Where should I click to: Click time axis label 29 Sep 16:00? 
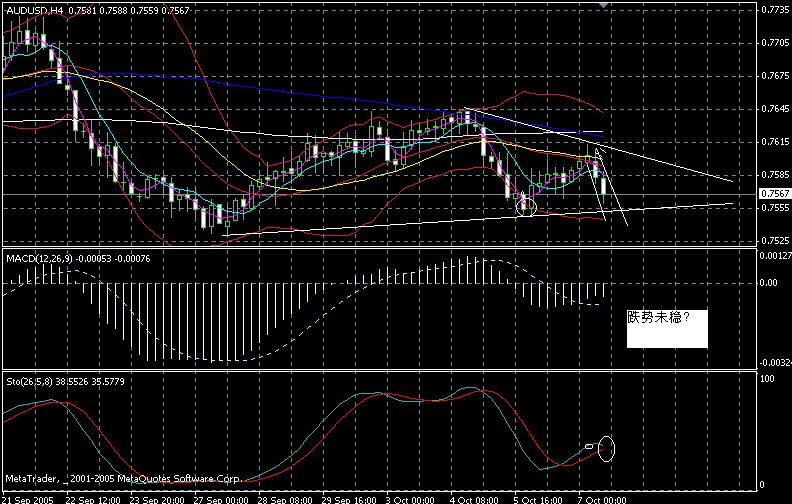click(350, 500)
